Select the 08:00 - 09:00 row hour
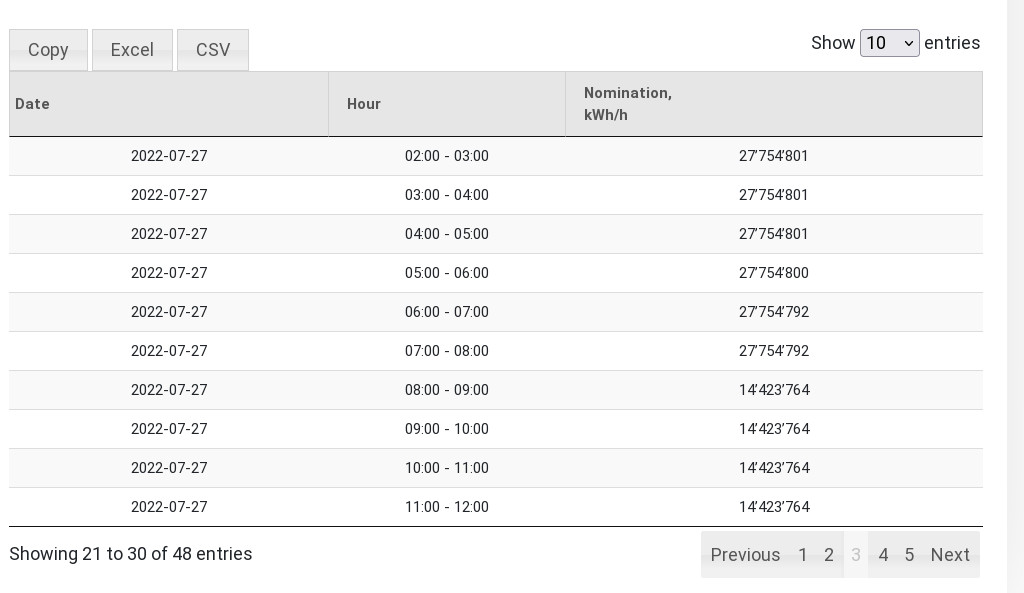Screen dimensions: 1024x593 coord(447,390)
